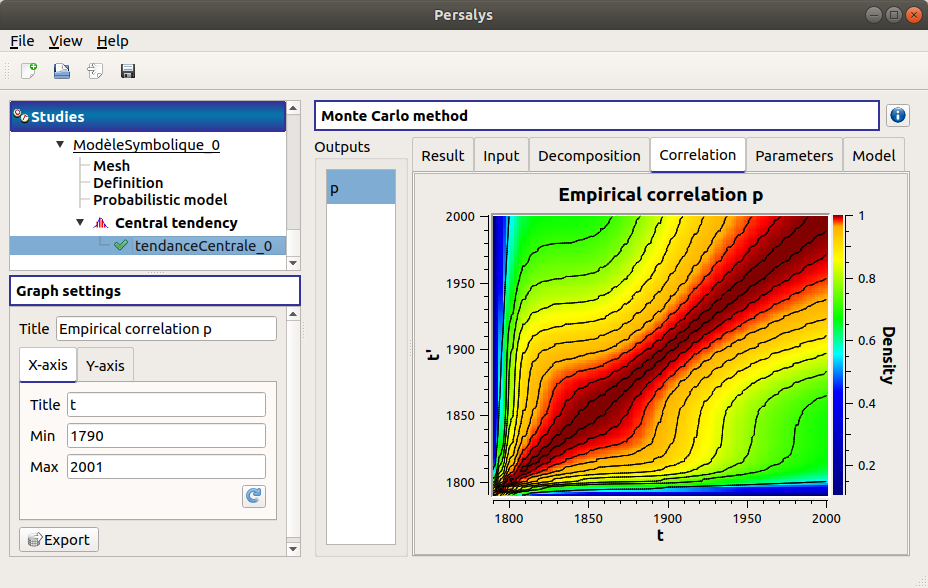Open the Parameters tab
Viewport: 928px width, 588px height.
pos(794,155)
